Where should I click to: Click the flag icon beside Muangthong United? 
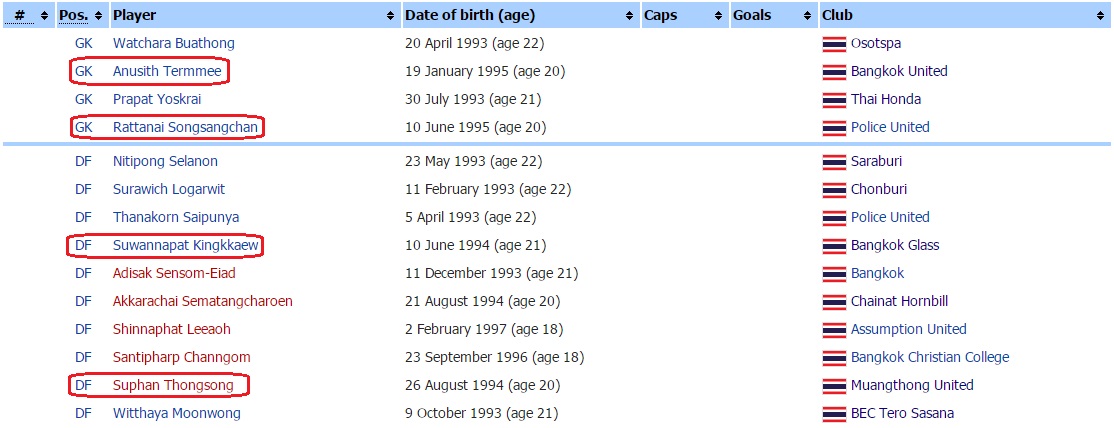tap(834, 386)
